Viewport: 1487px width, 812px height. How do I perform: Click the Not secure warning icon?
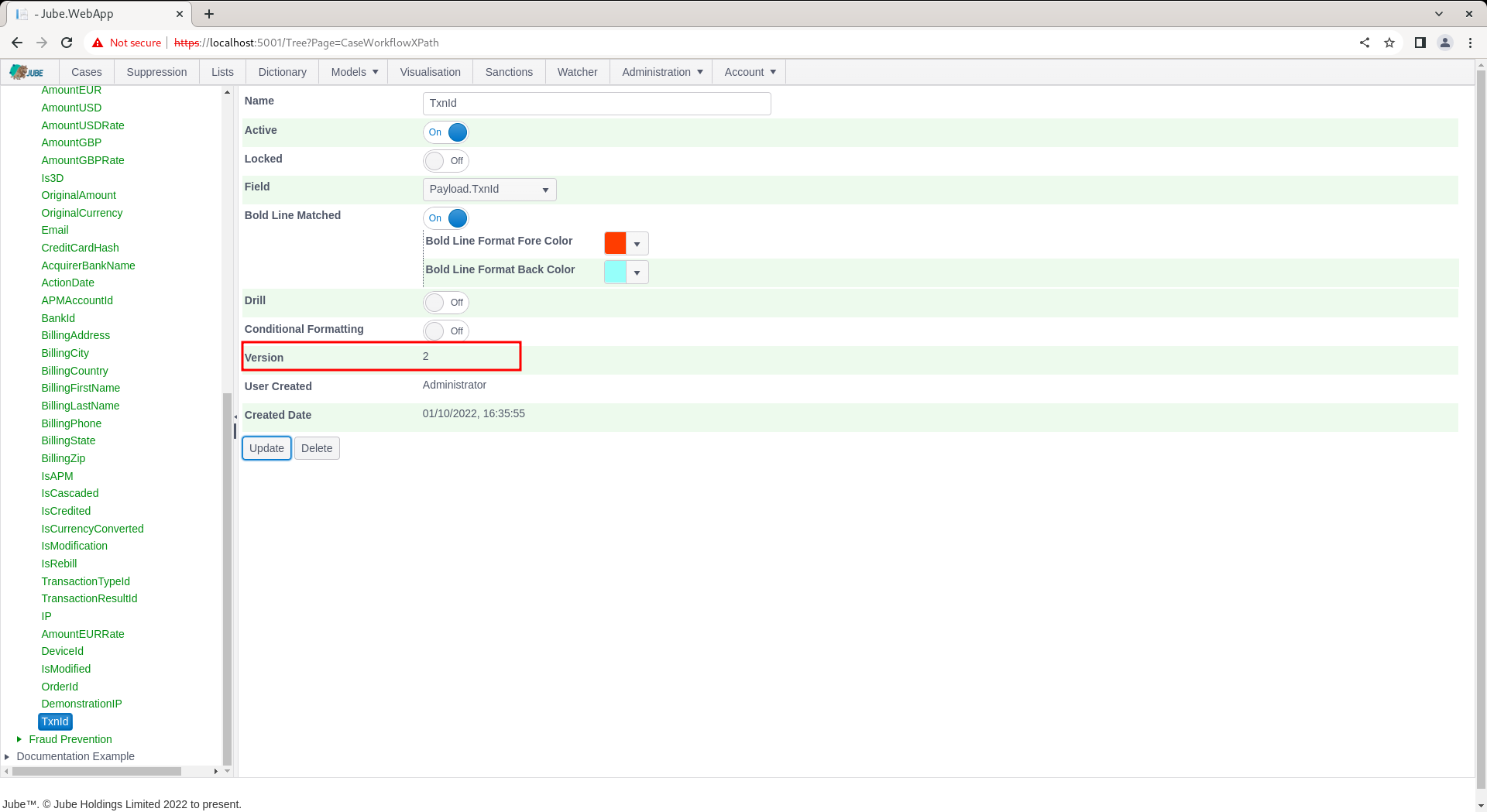tap(98, 43)
